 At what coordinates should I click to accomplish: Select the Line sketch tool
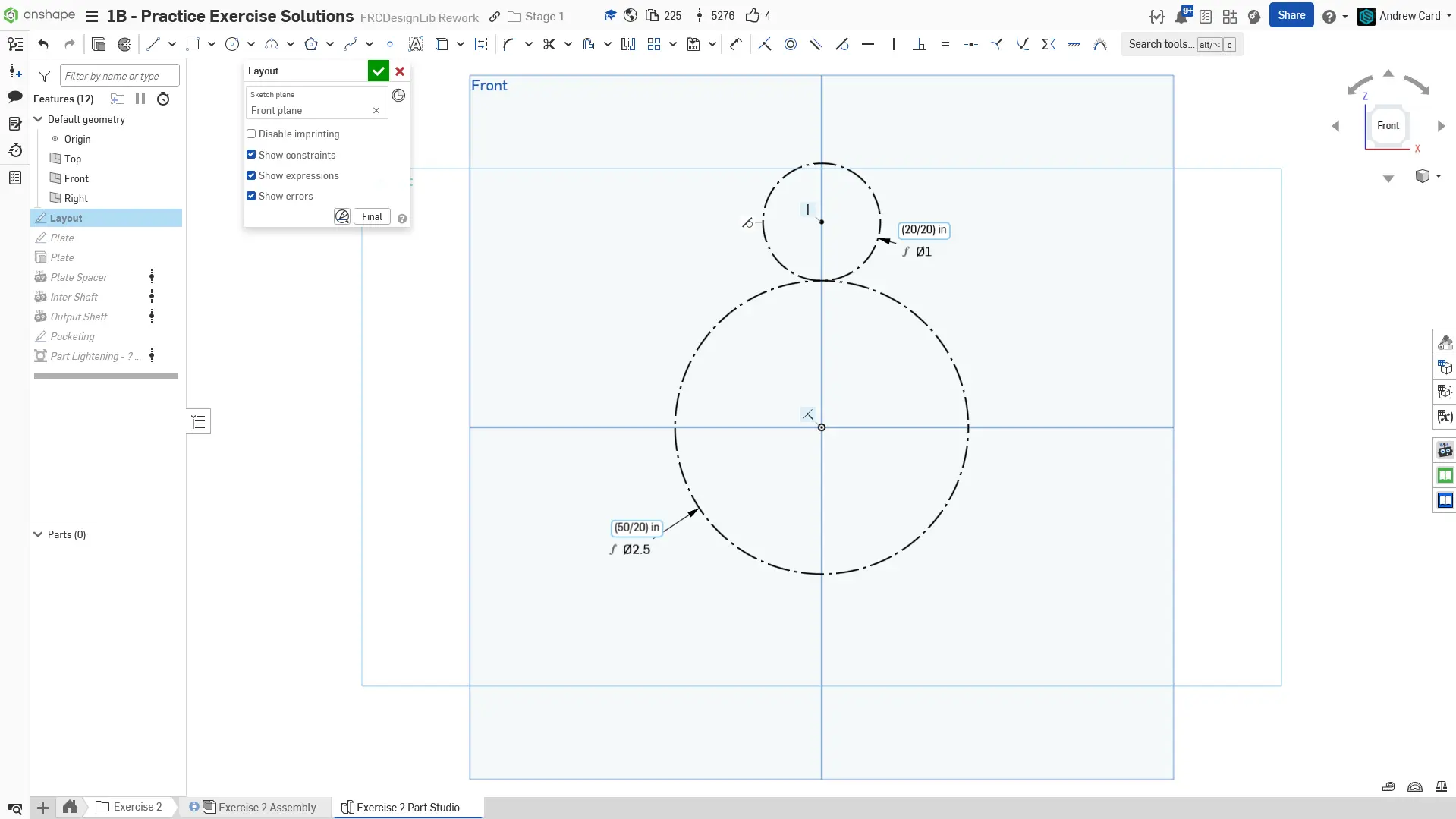pyautogui.click(x=153, y=44)
